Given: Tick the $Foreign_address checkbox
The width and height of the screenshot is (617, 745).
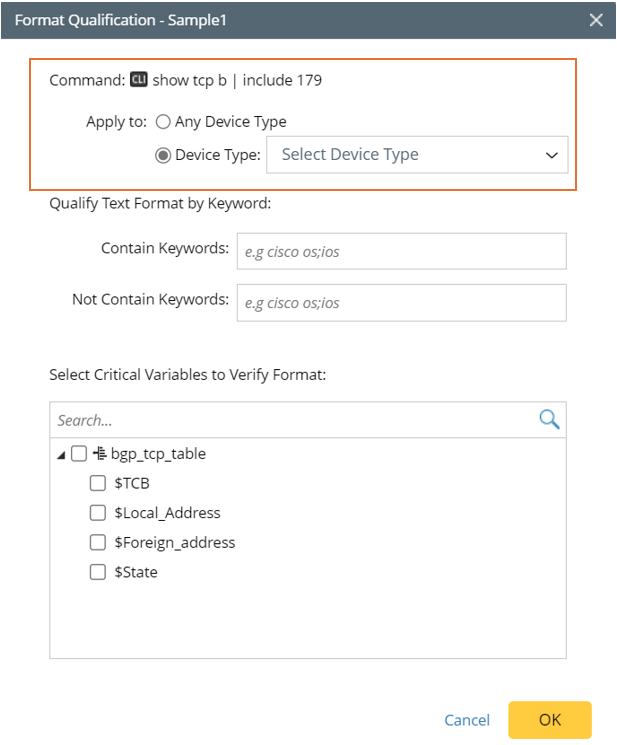Looking at the screenshot, I should tap(98, 543).
